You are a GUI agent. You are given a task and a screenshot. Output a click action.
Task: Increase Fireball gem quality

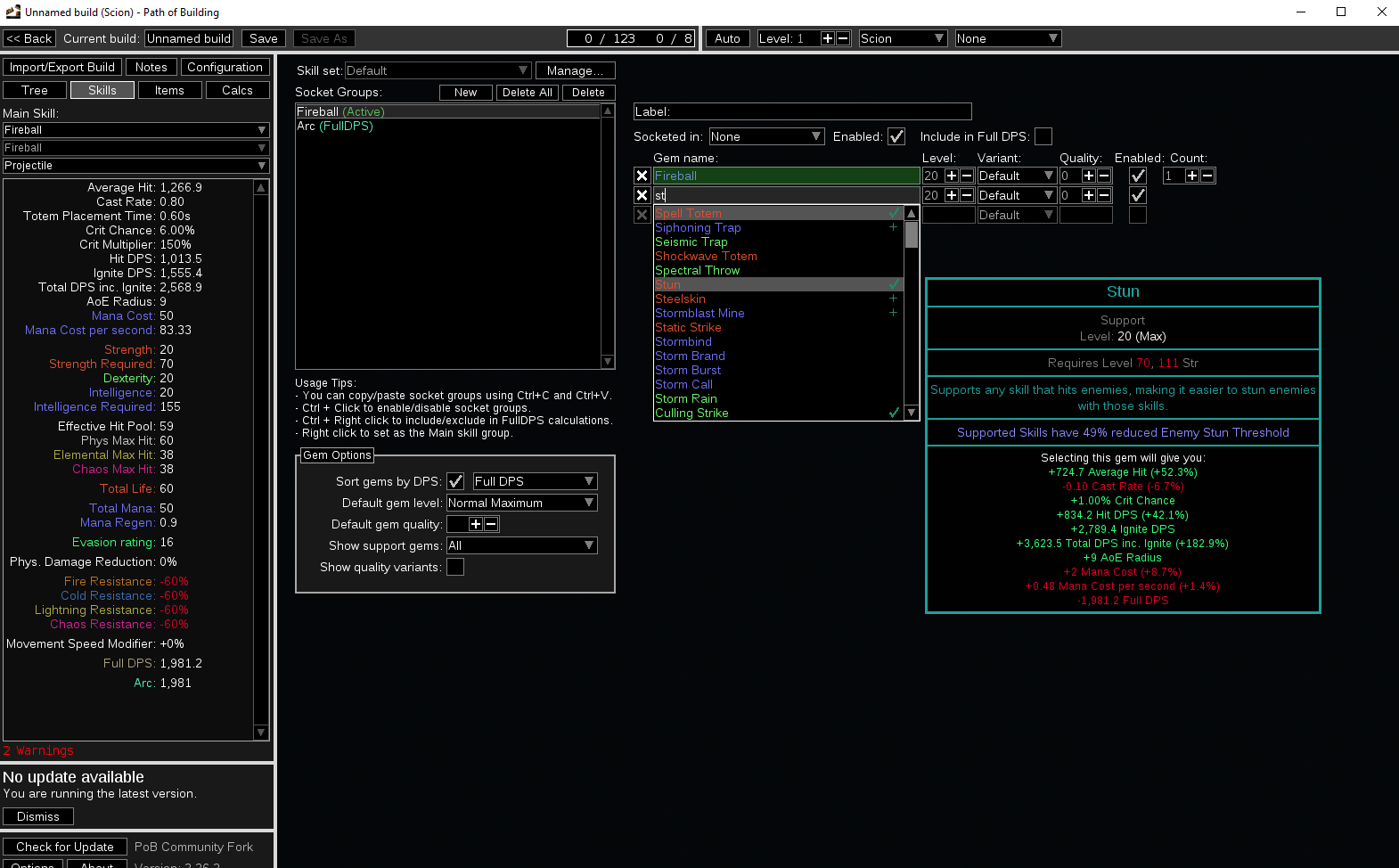[x=1089, y=176]
